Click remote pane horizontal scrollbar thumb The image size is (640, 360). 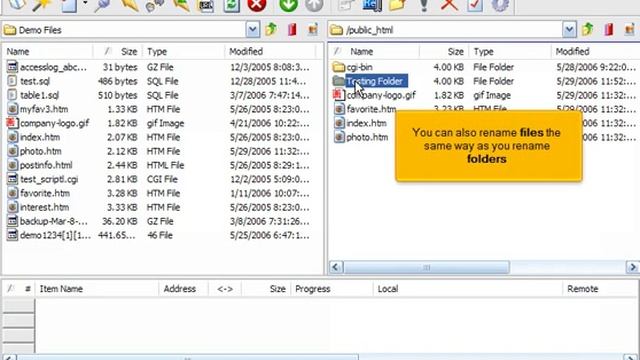click(x=427, y=267)
